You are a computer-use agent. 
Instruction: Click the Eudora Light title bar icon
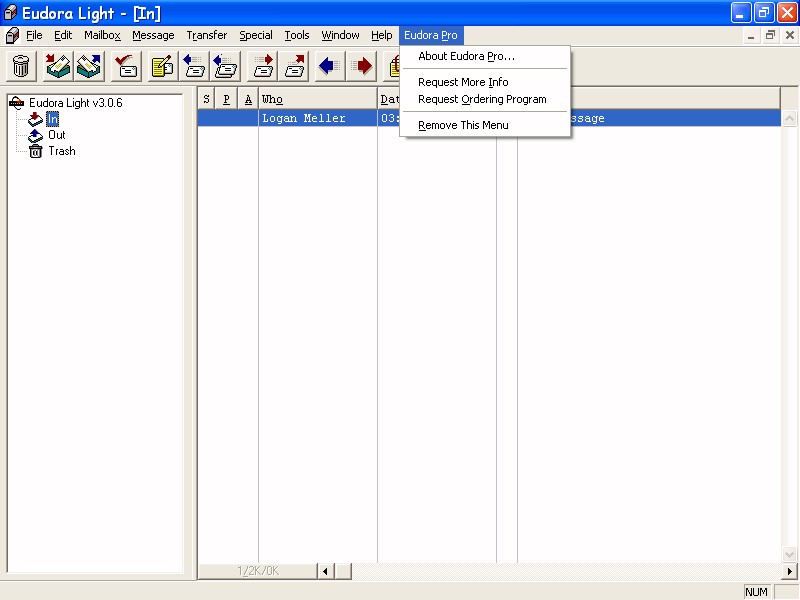click(x=10, y=13)
